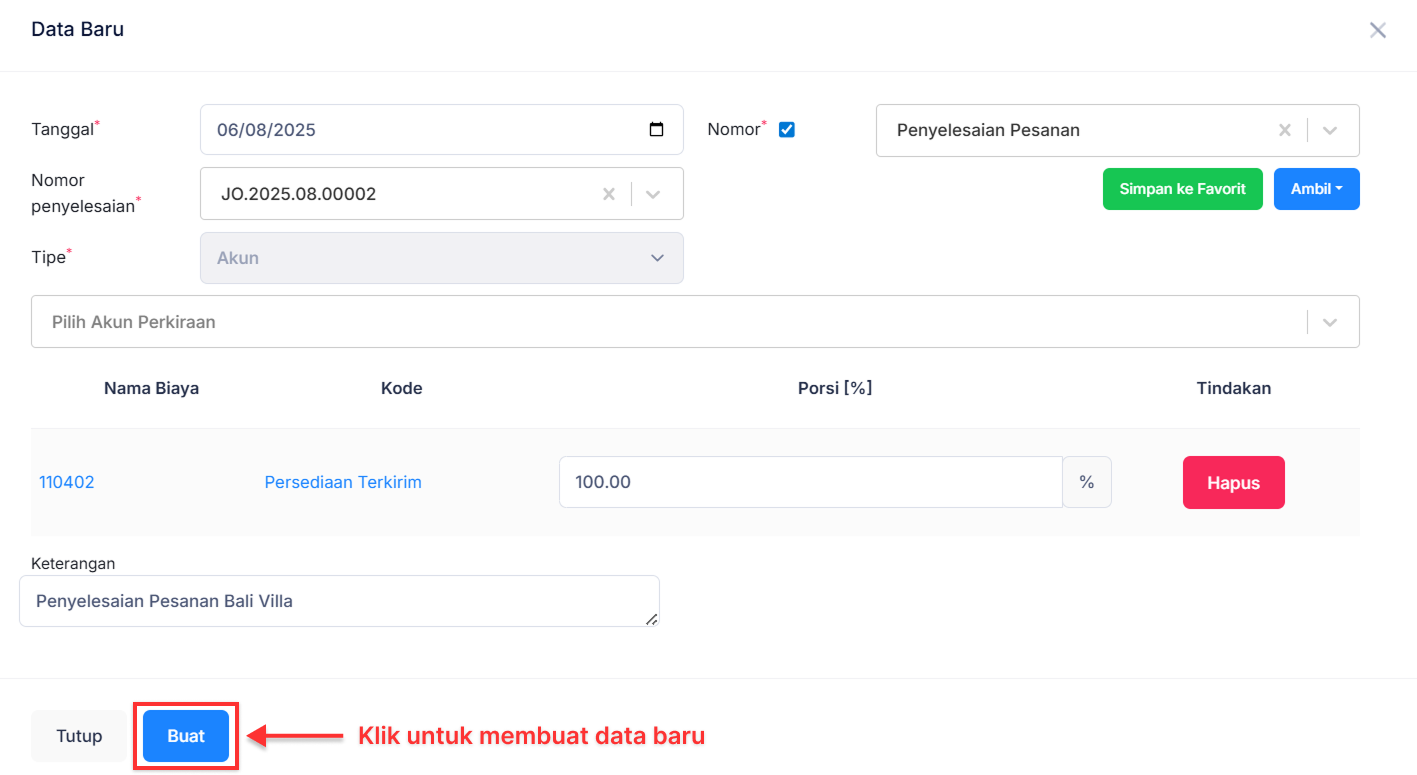Open the Ambil dropdown menu
This screenshot has width=1417, height=775.
pyautogui.click(x=1316, y=188)
